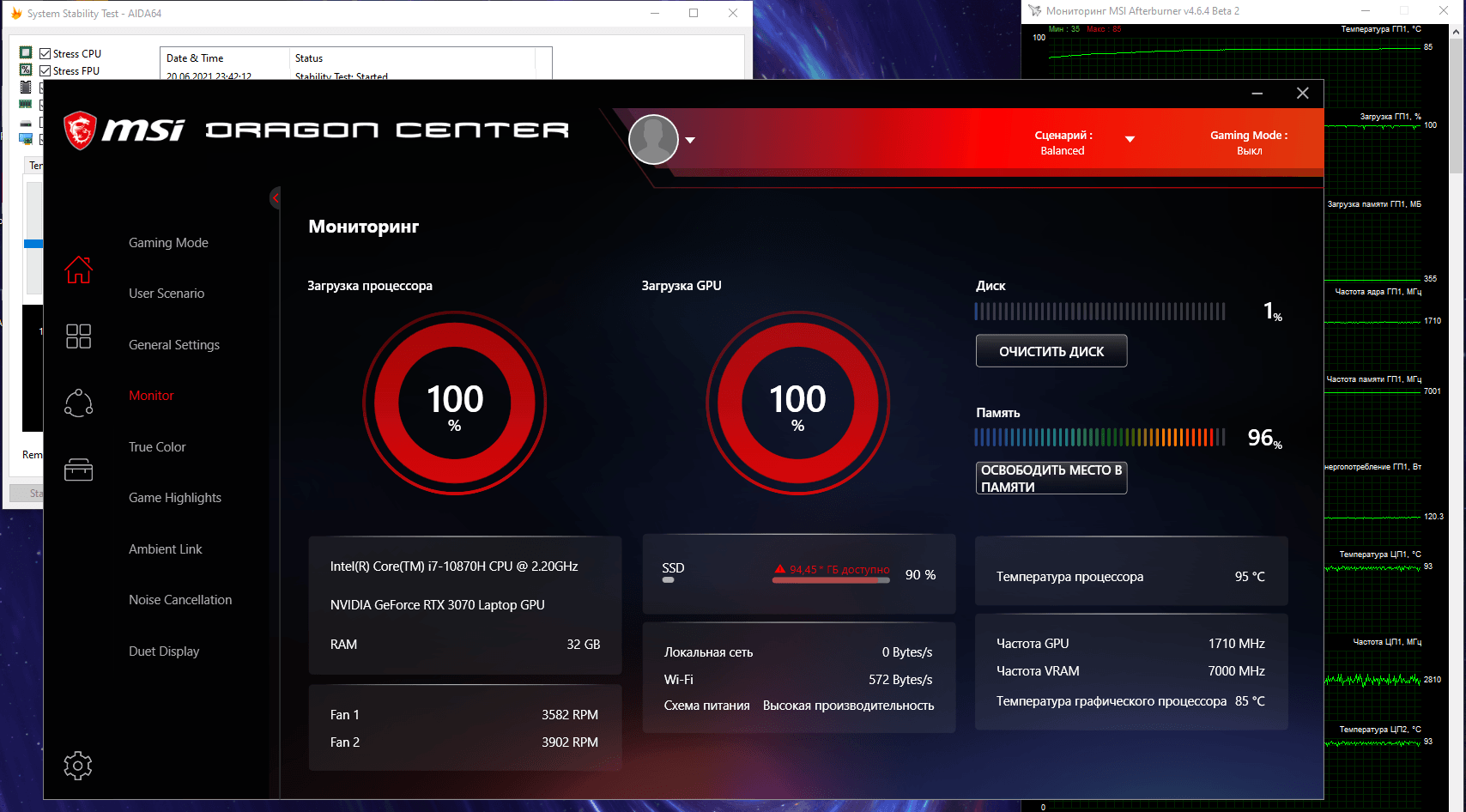
Task: Close the Dragon Center window
Action: click(1303, 94)
